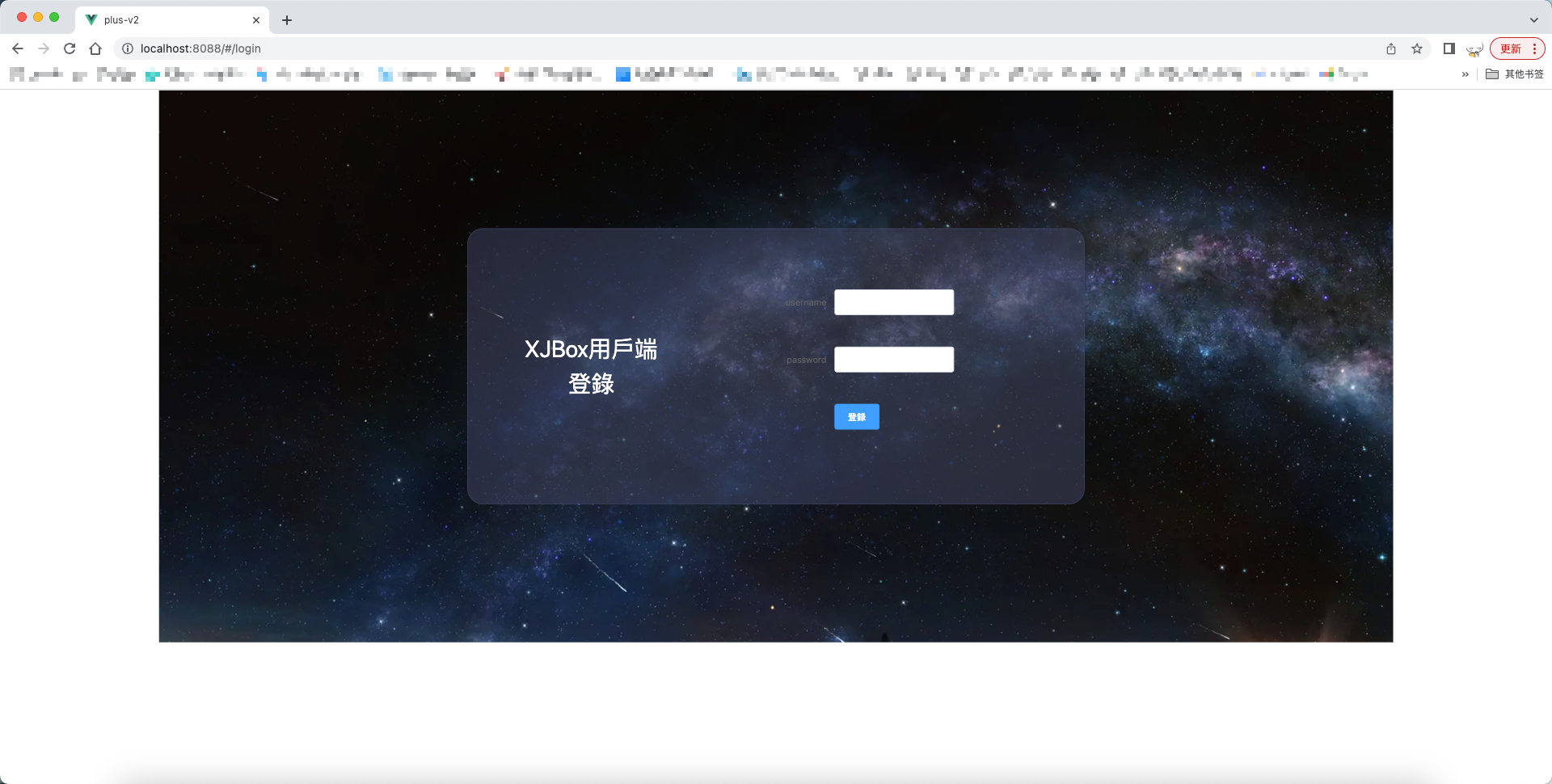This screenshot has width=1552, height=784.
Task: Open a new browser tab
Action: pyautogui.click(x=286, y=19)
